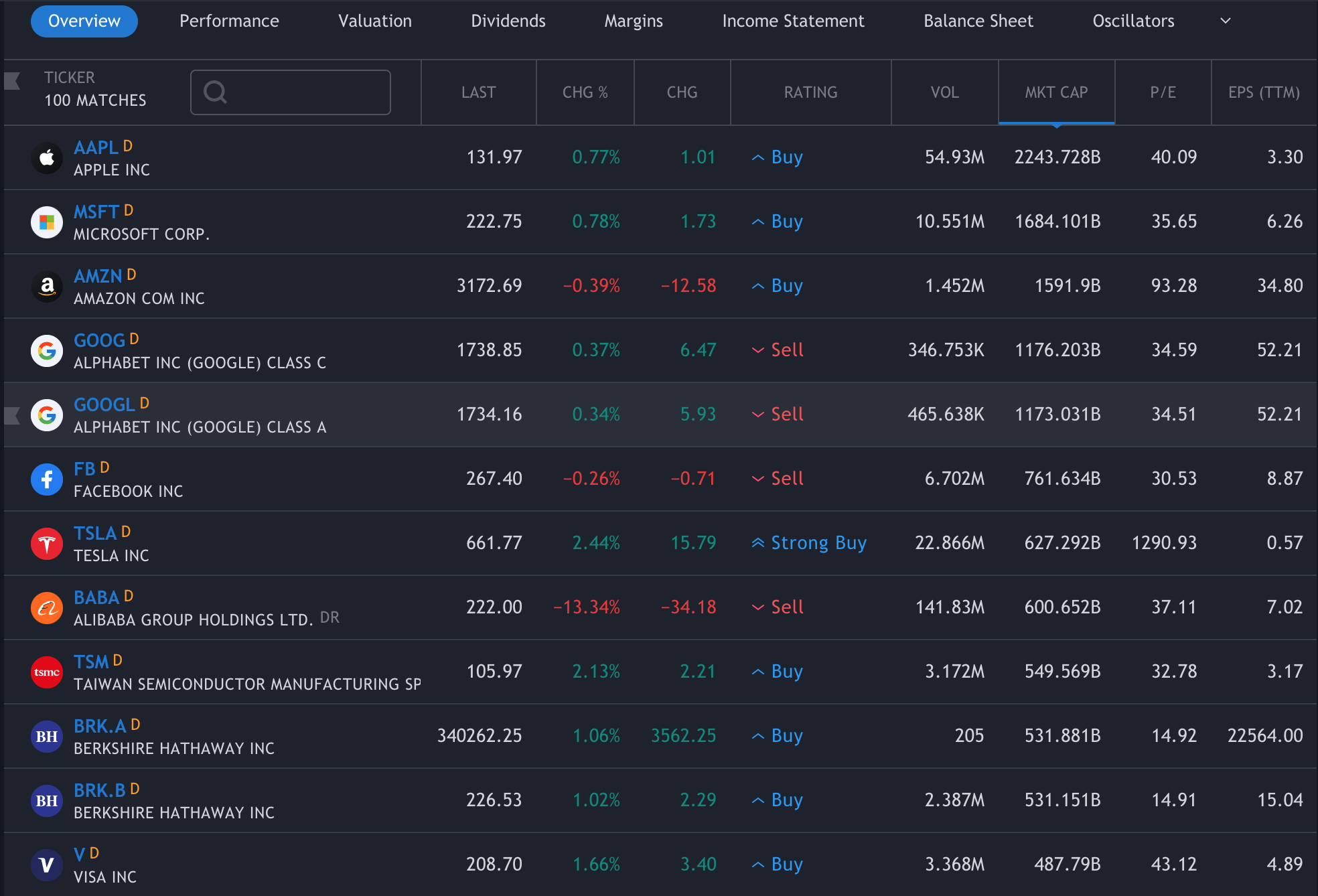This screenshot has width=1318, height=896.
Task: Open the FB ticker link
Action: pyautogui.click(x=84, y=469)
